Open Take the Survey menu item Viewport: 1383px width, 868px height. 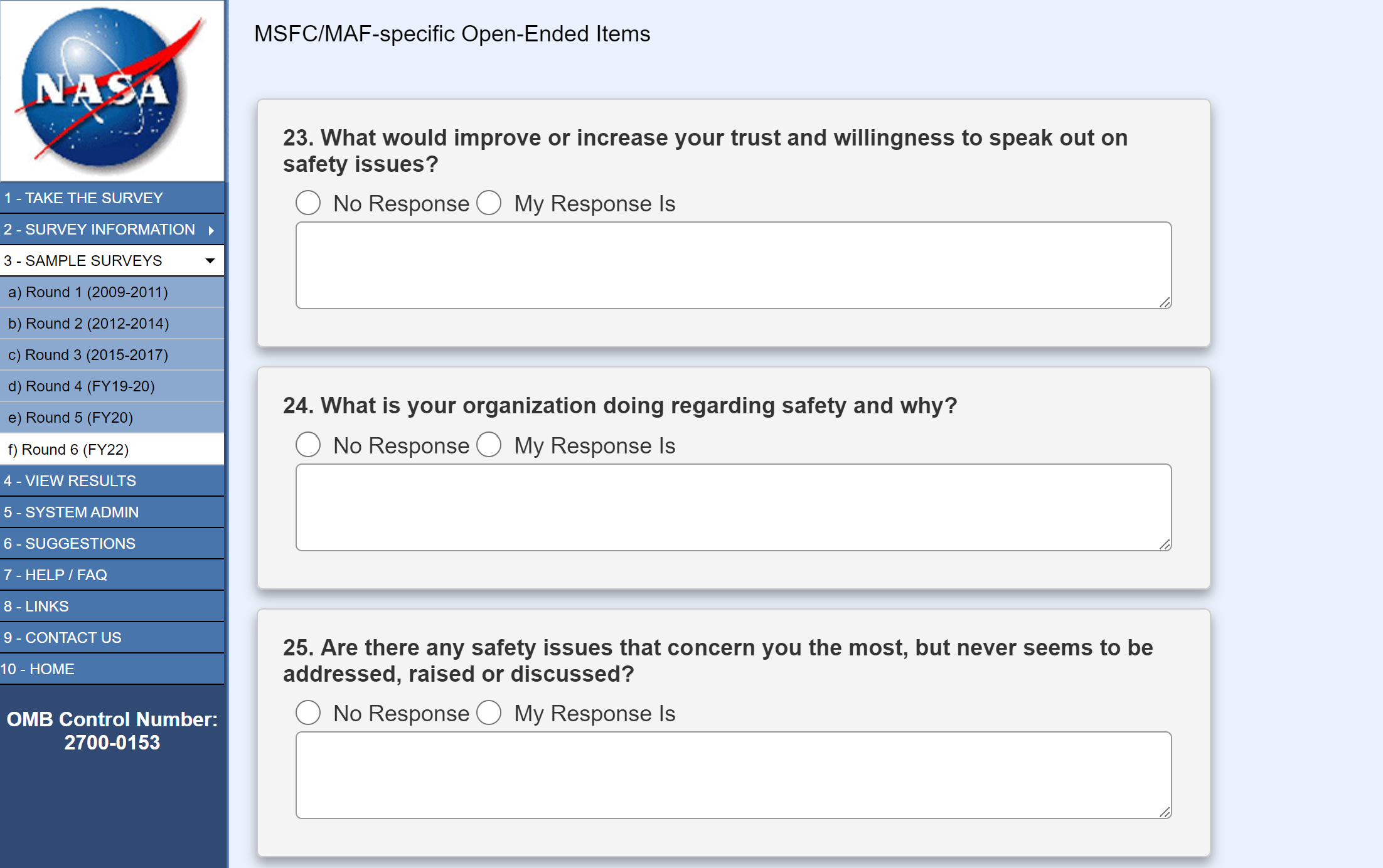point(83,198)
